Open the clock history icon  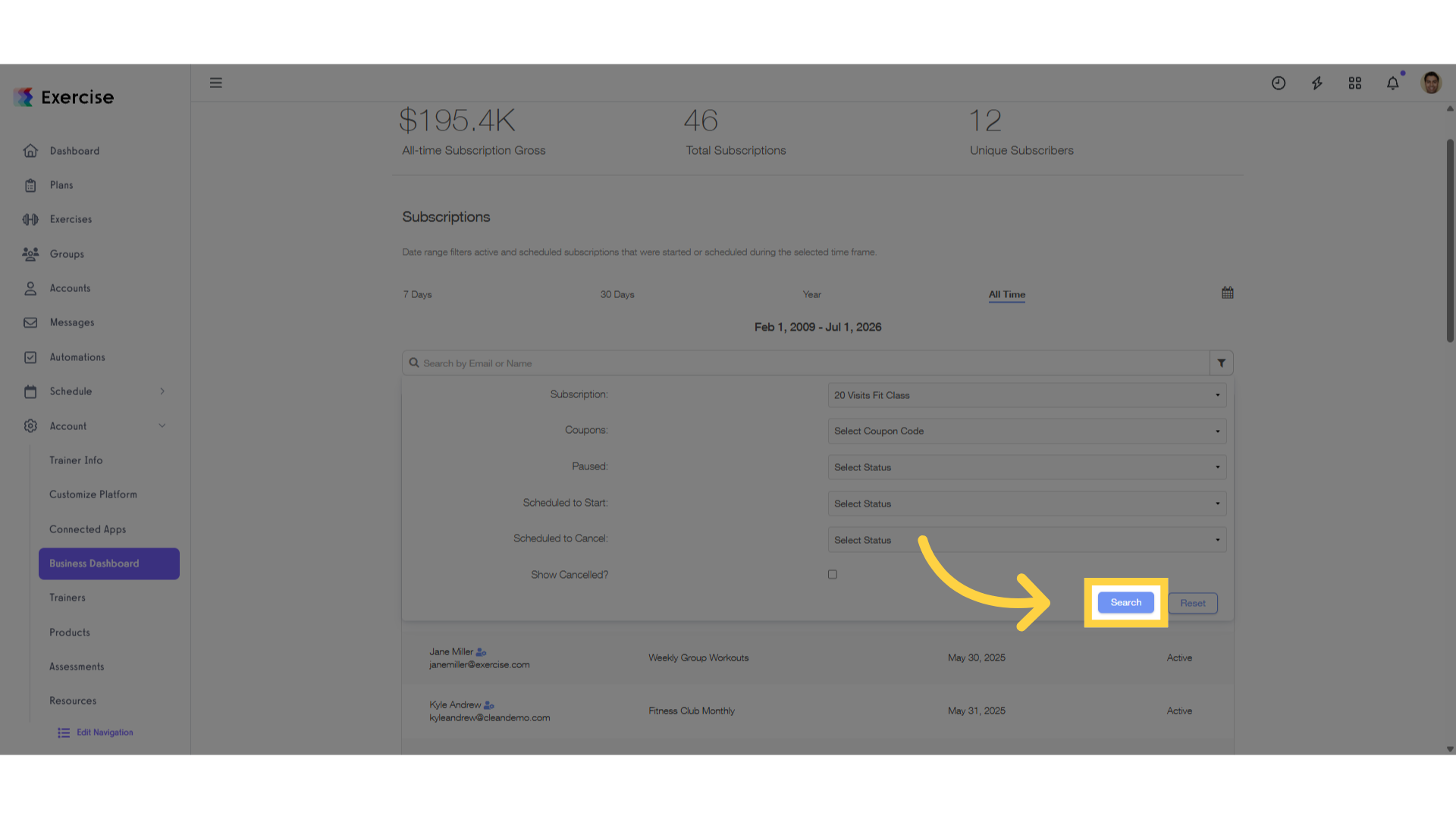[1279, 83]
